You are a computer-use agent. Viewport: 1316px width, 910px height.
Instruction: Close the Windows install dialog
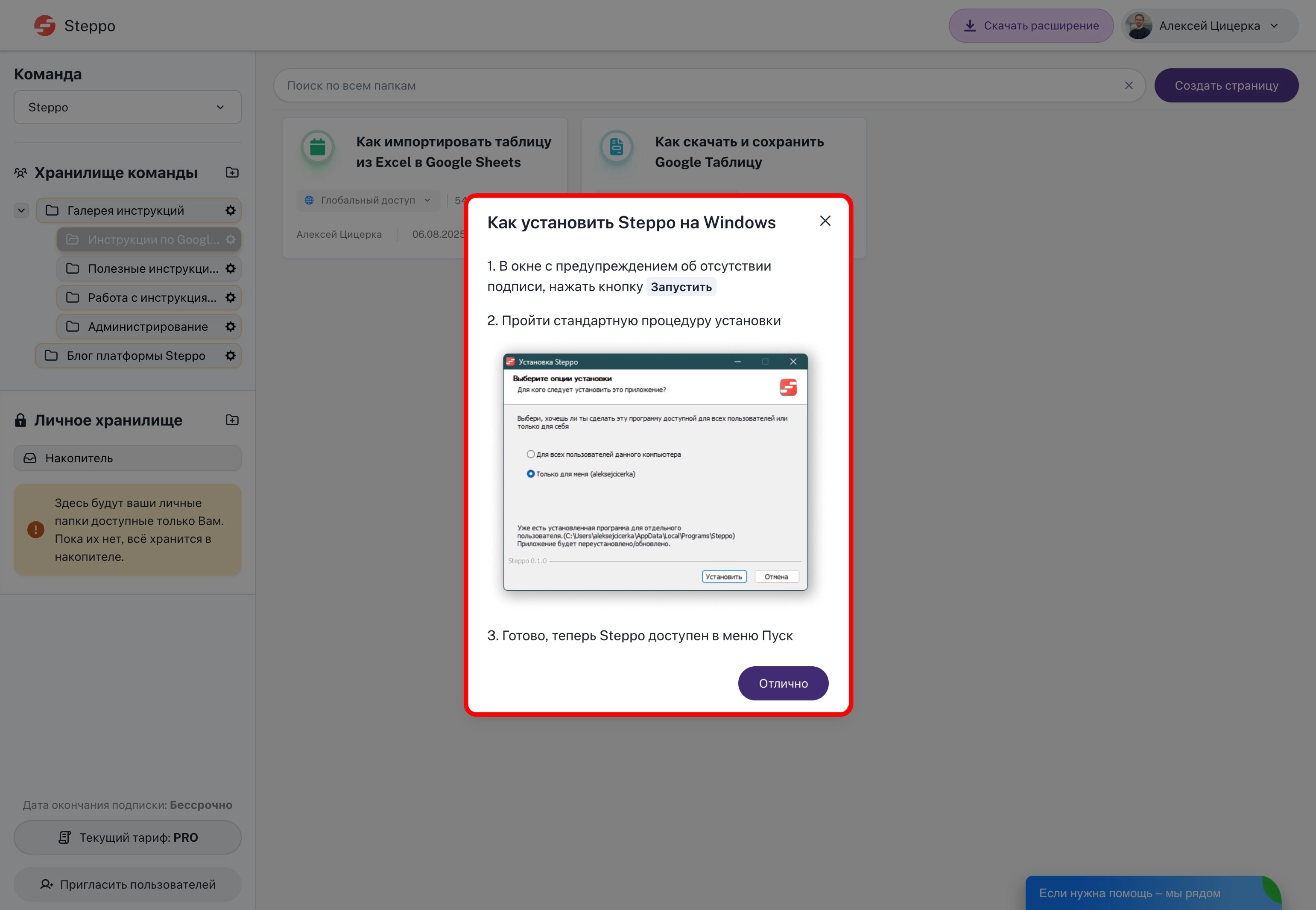tap(825, 221)
